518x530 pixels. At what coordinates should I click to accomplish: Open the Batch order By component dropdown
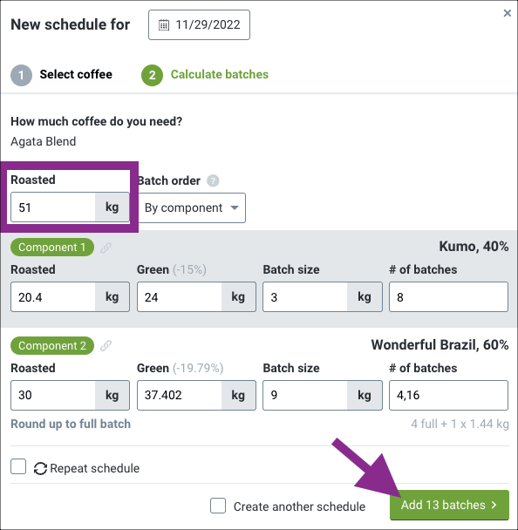pos(192,208)
